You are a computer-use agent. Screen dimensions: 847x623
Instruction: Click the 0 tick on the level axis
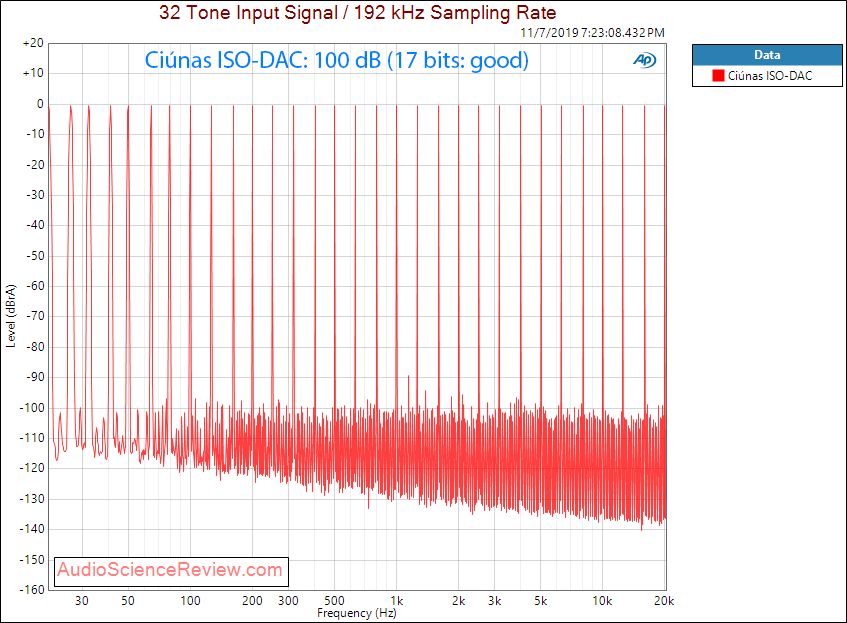(40, 104)
